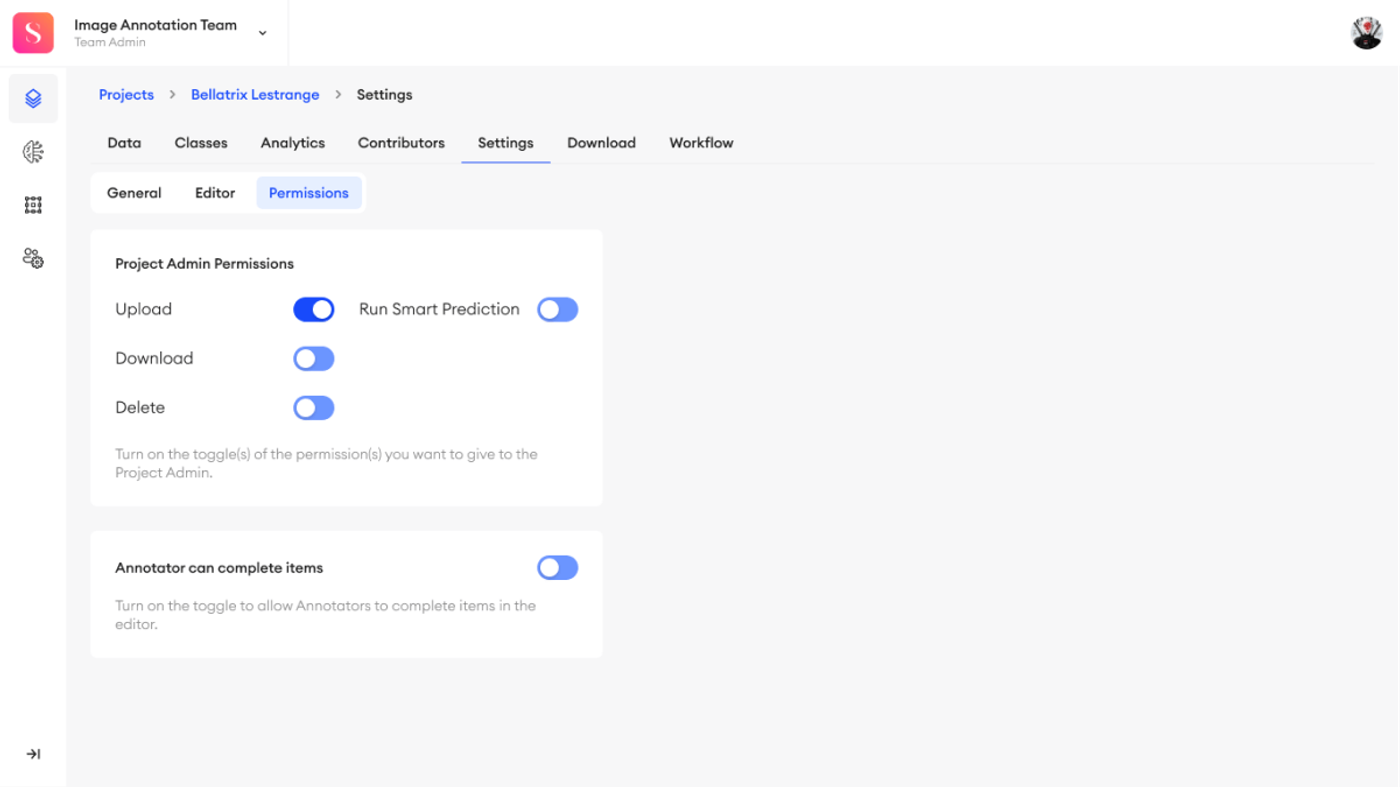Navigate to Projects breadcrumb link
Image resolution: width=1400 pixels, height=787 pixels.
pos(126,95)
